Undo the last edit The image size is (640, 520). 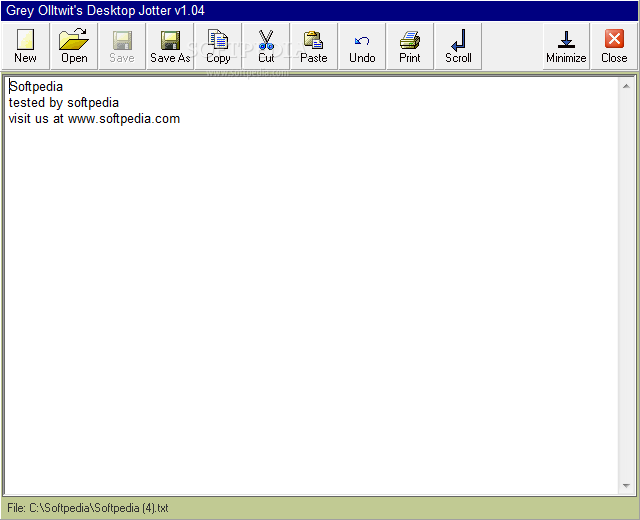click(362, 46)
